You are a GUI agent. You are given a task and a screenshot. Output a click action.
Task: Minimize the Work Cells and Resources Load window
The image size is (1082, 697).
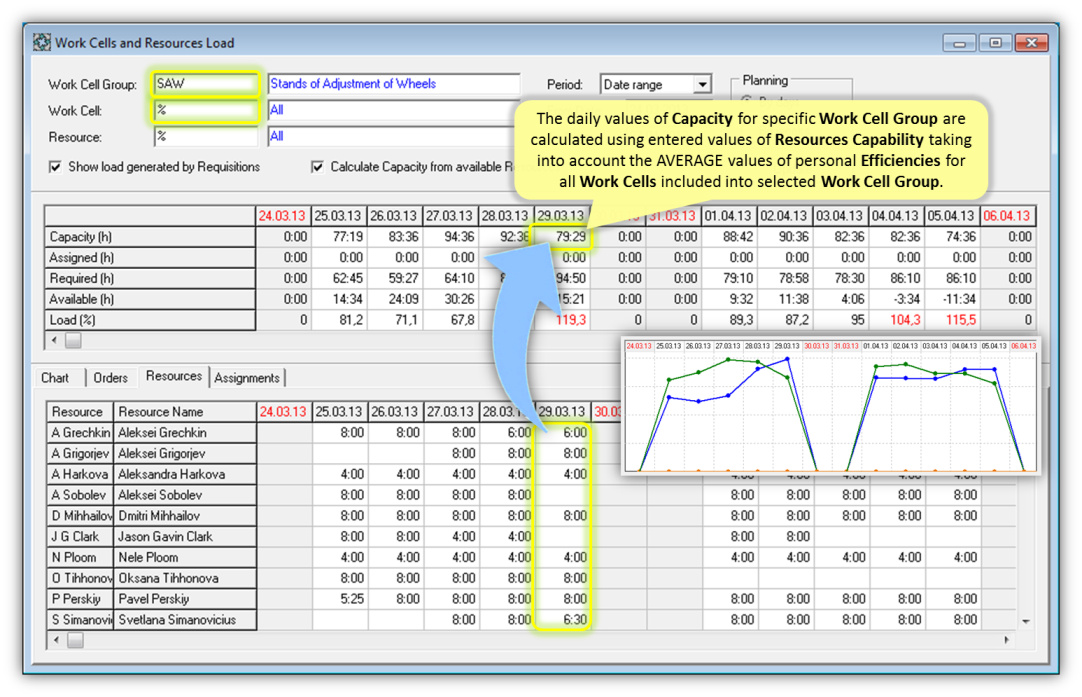click(960, 43)
